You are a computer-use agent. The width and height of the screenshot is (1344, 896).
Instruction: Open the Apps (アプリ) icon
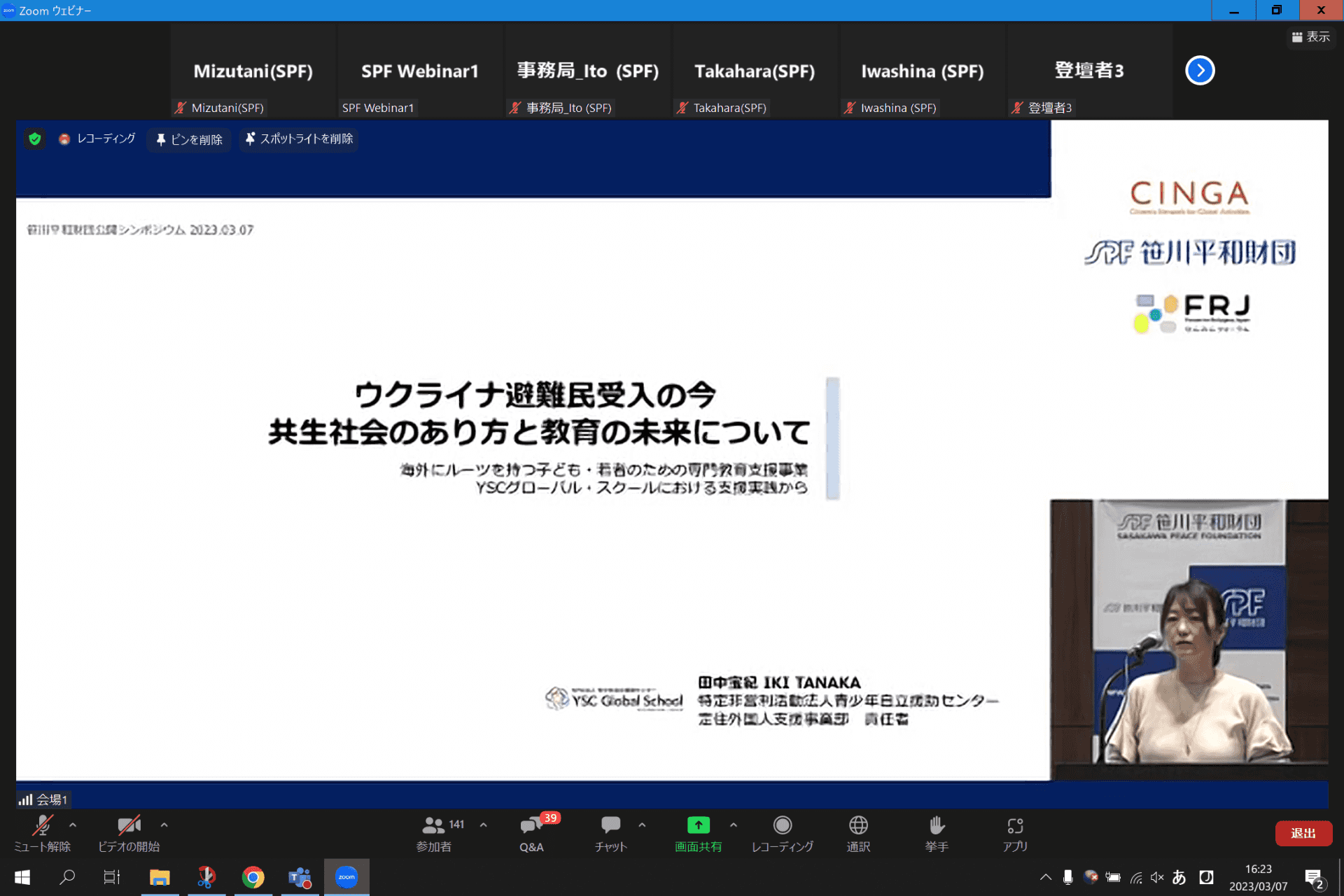pos(1015,826)
